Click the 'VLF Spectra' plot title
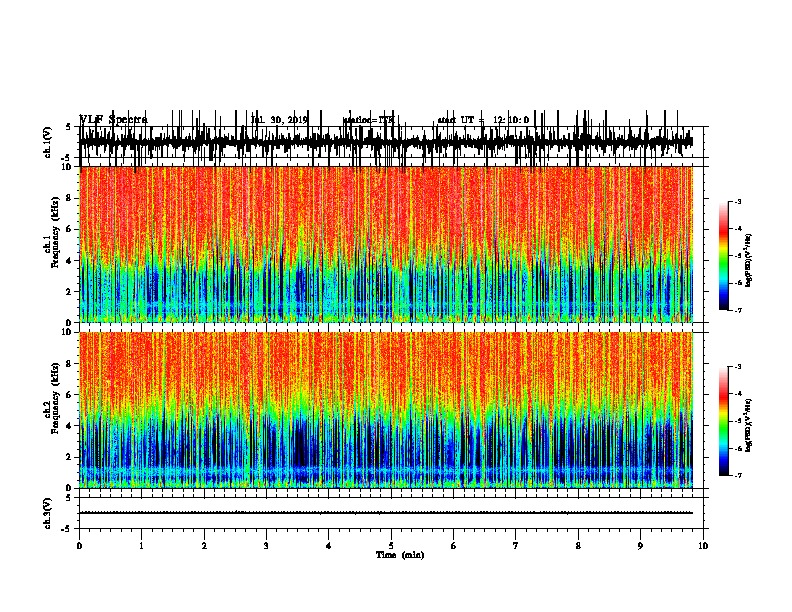Screen dimensions: 792x612 click(114, 120)
